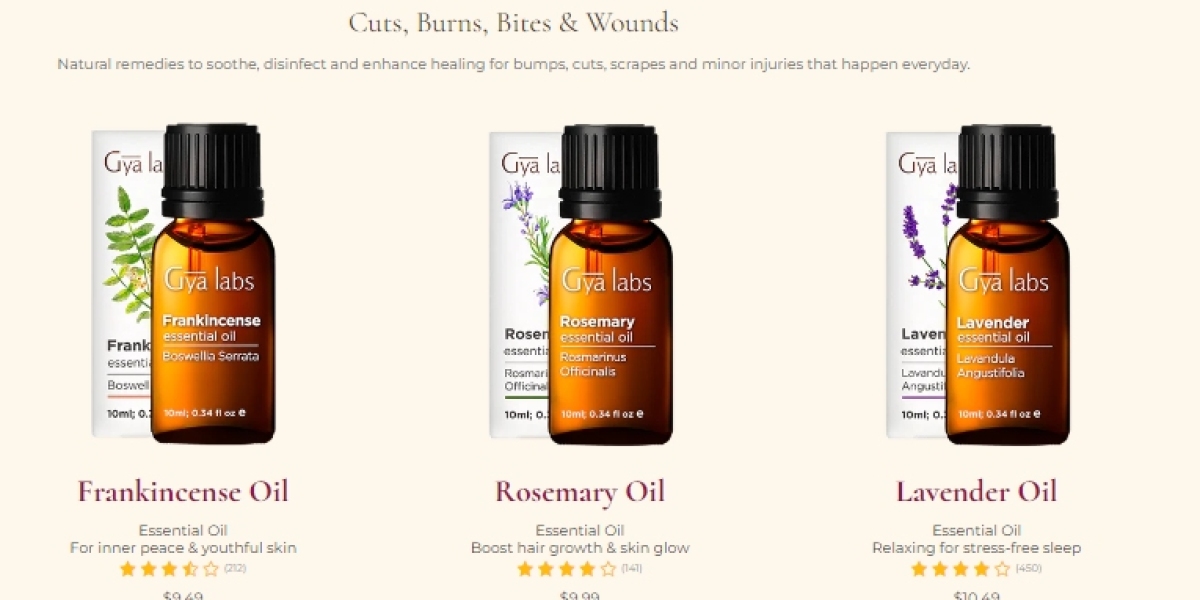Click the Rosemary Oil star rating
The height and width of the screenshot is (600, 1200).
pyautogui.click(x=566, y=569)
